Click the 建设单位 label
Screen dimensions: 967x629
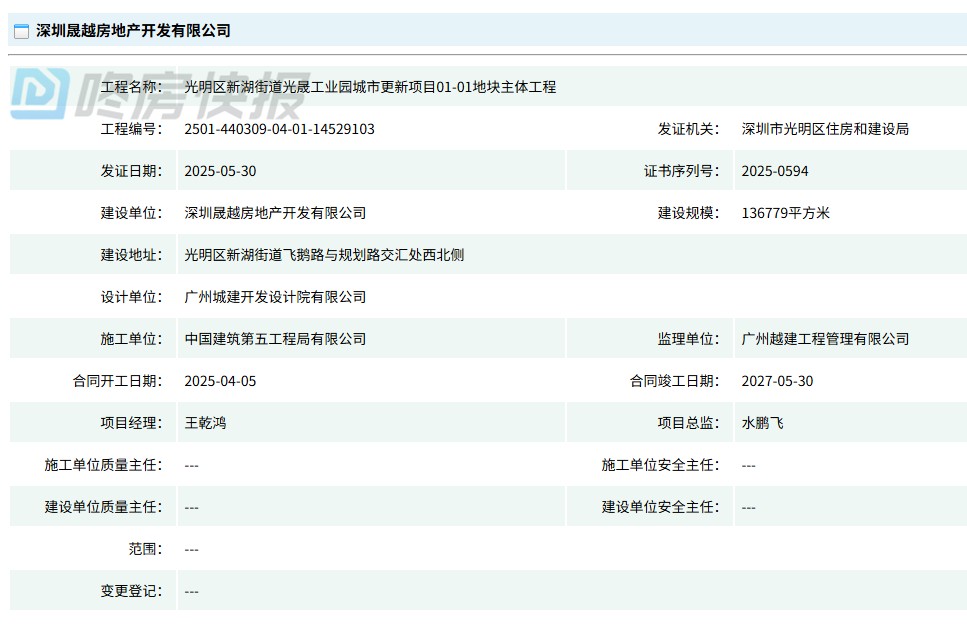pos(131,213)
